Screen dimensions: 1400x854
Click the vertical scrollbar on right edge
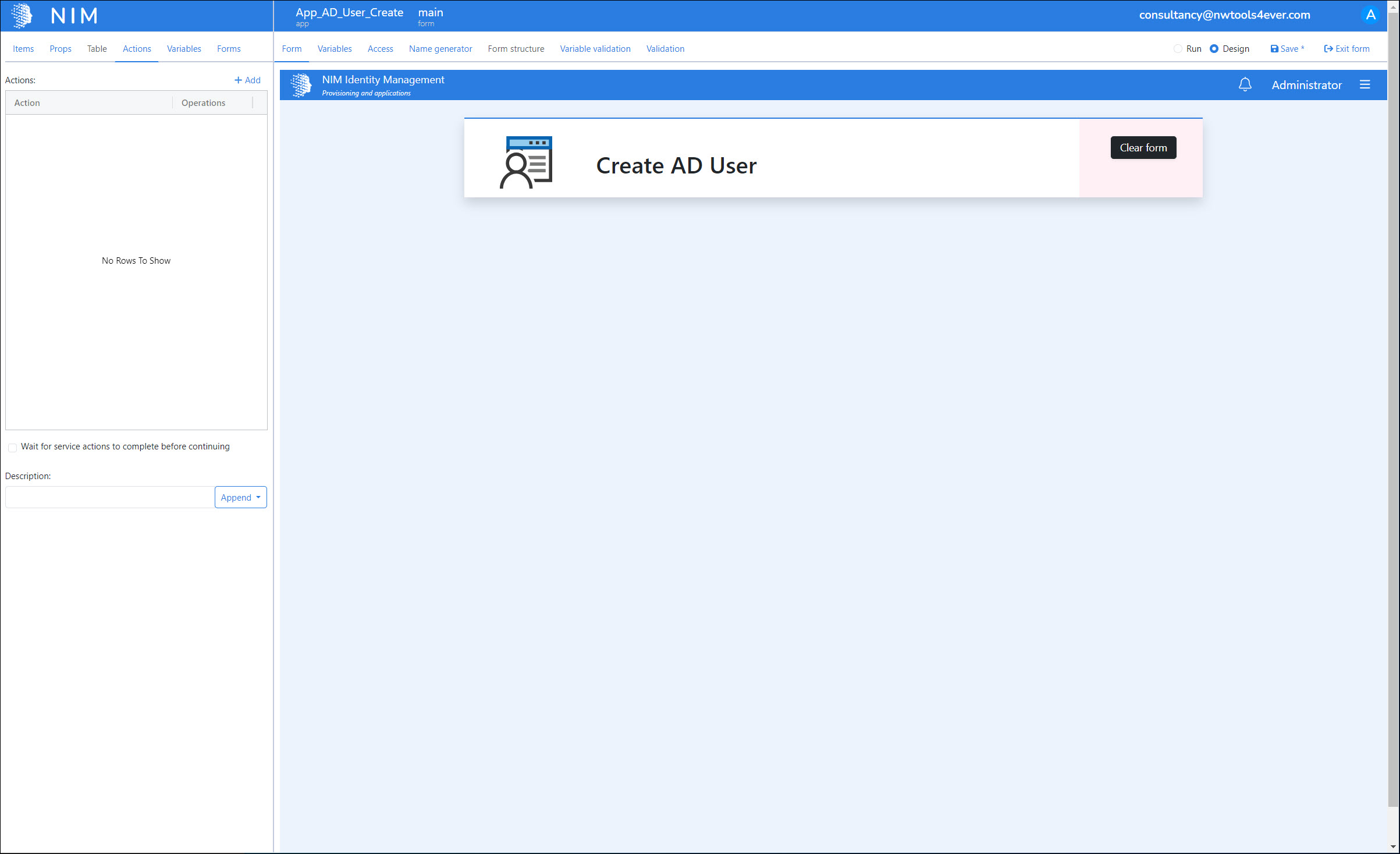point(1393,407)
